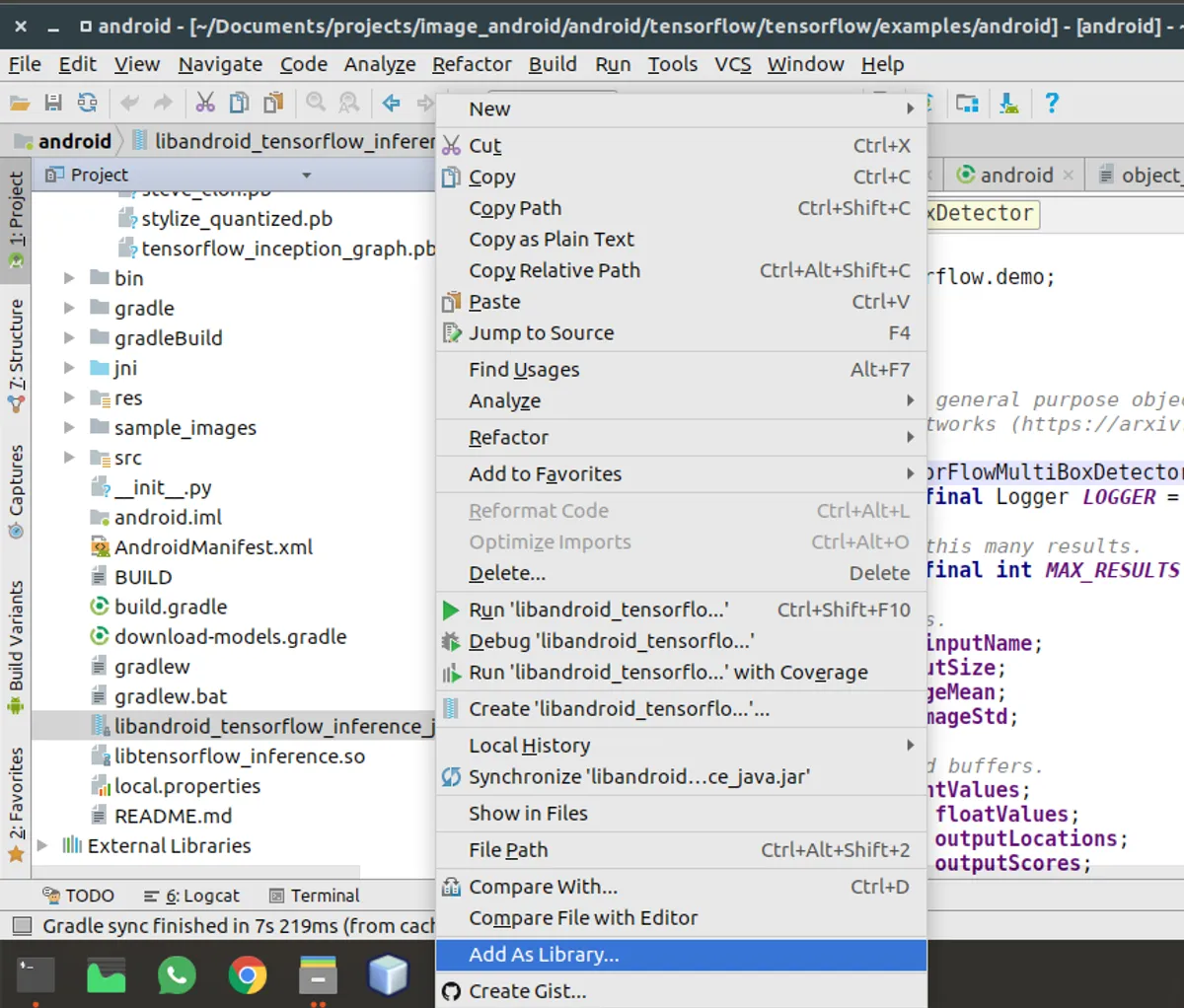The height and width of the screenshot is (1008, 1184).
Task: Select build.gradle file in project tree
Action: 170,607
